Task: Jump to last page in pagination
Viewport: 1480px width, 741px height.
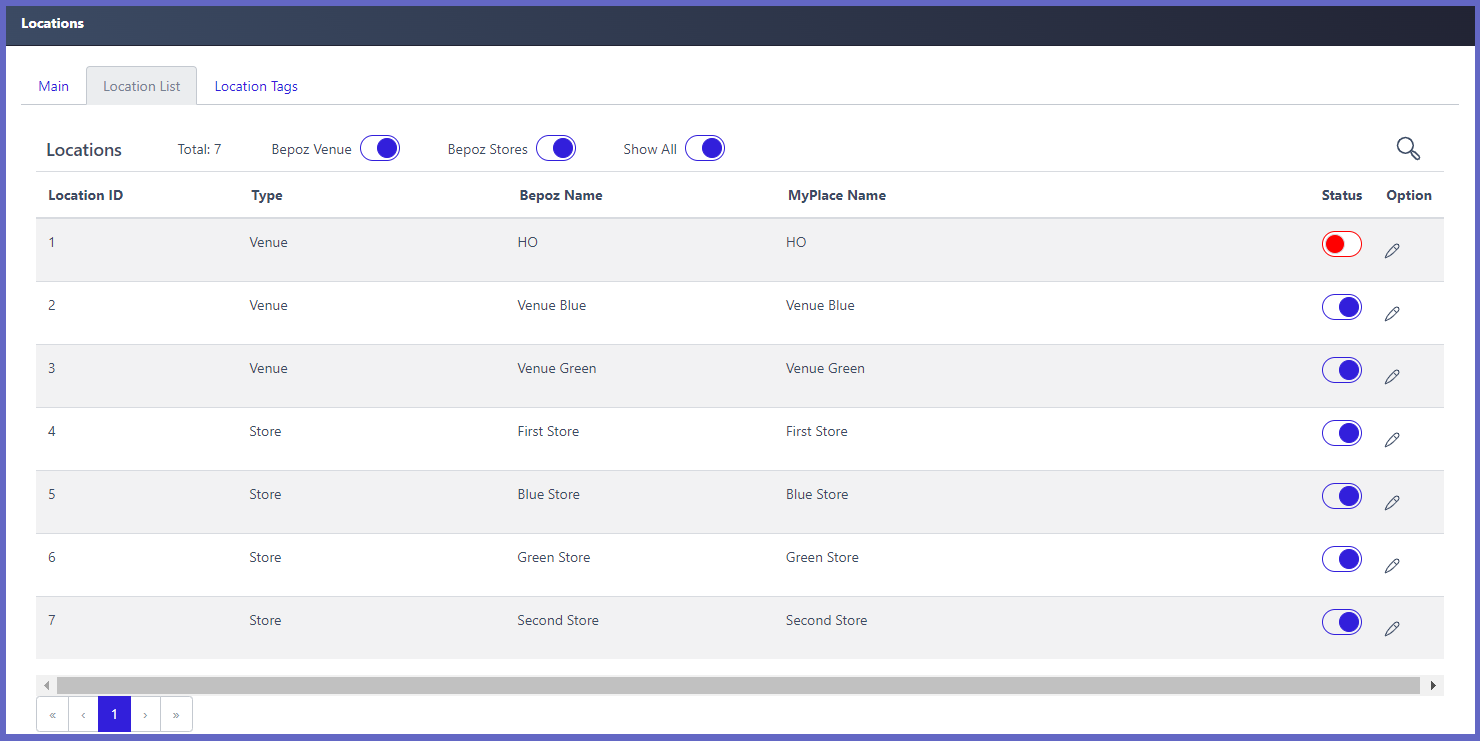Action: point(176,714)
